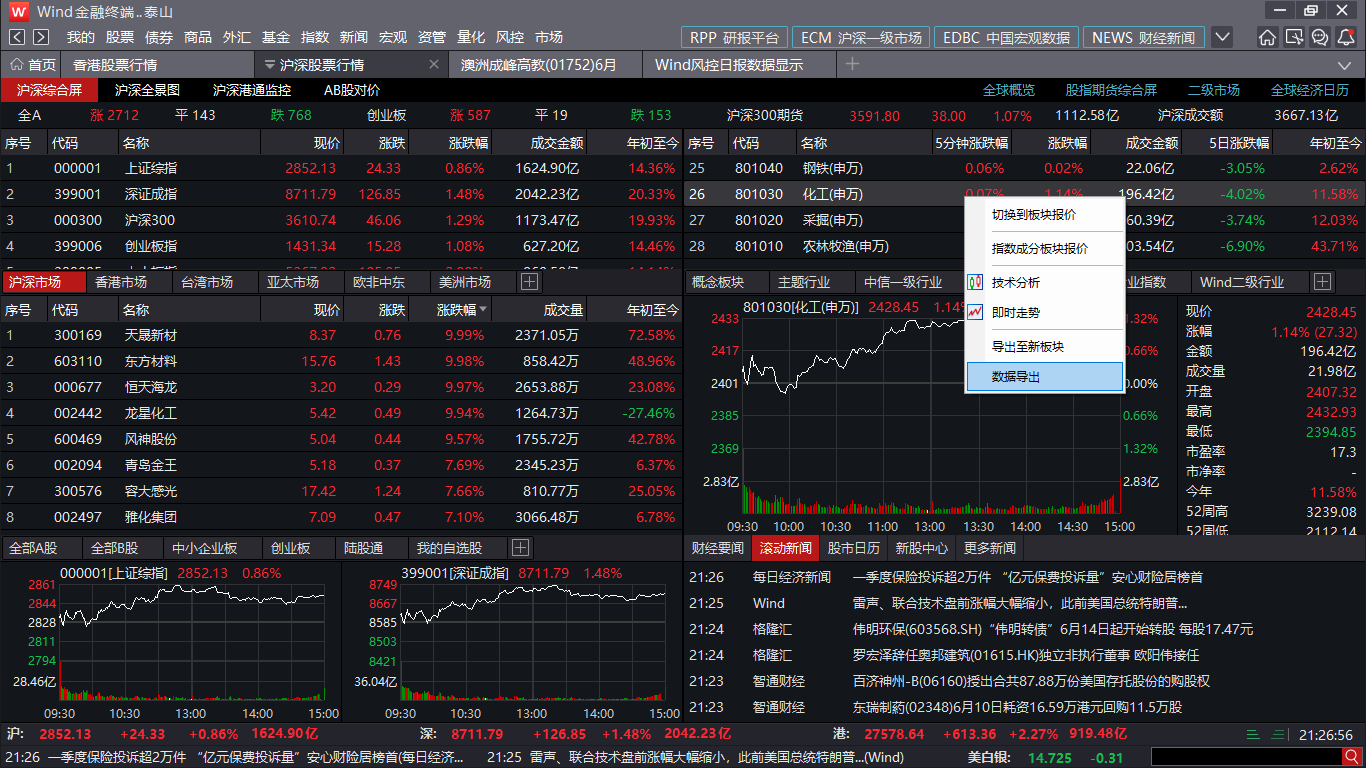The height and width of the screenshot is (768, 1366).
Task: Open the 沪深股票行情 tab dropdown triangle
Action: (x=268, y=65)
